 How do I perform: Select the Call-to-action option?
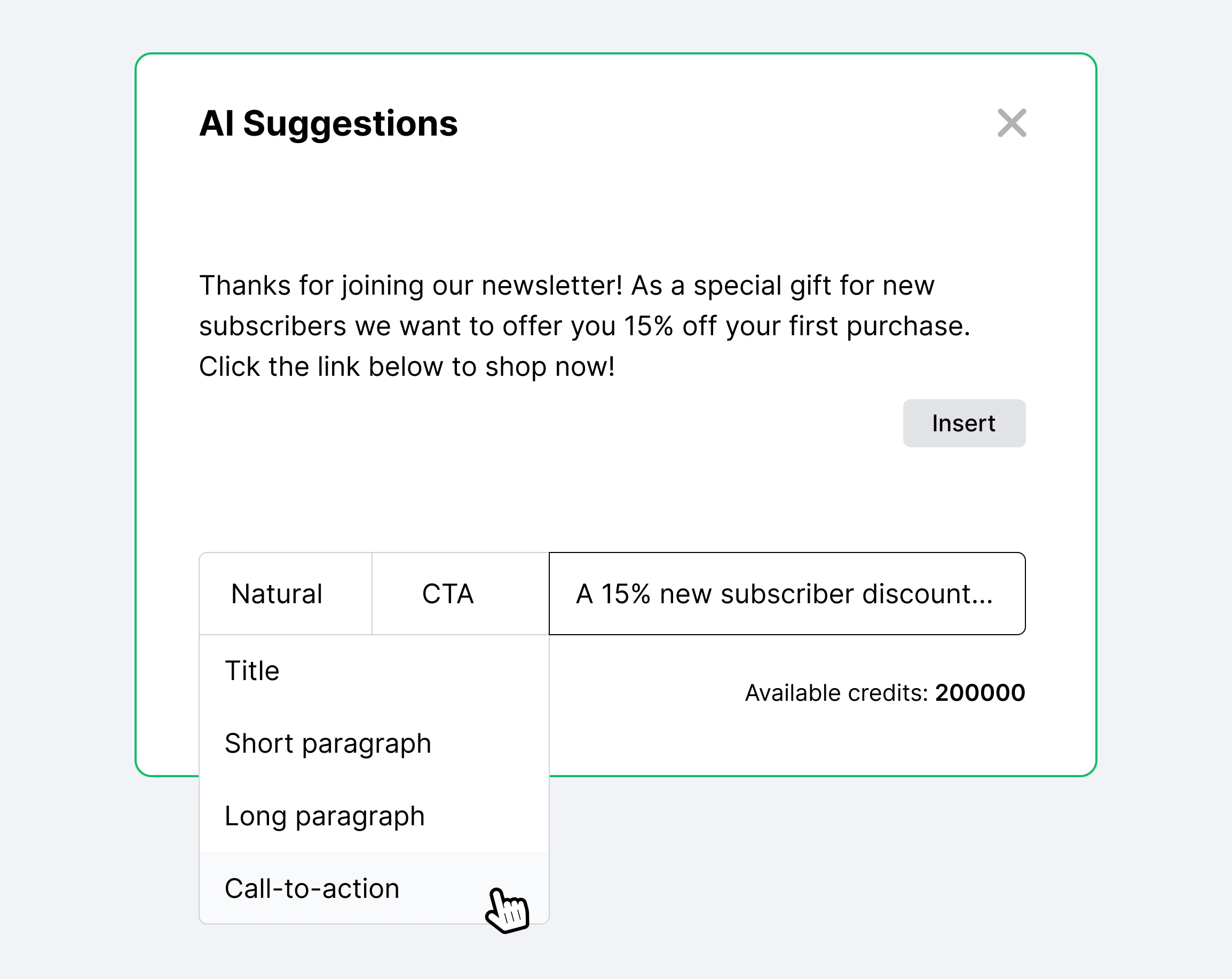click(x=312, y=889)
